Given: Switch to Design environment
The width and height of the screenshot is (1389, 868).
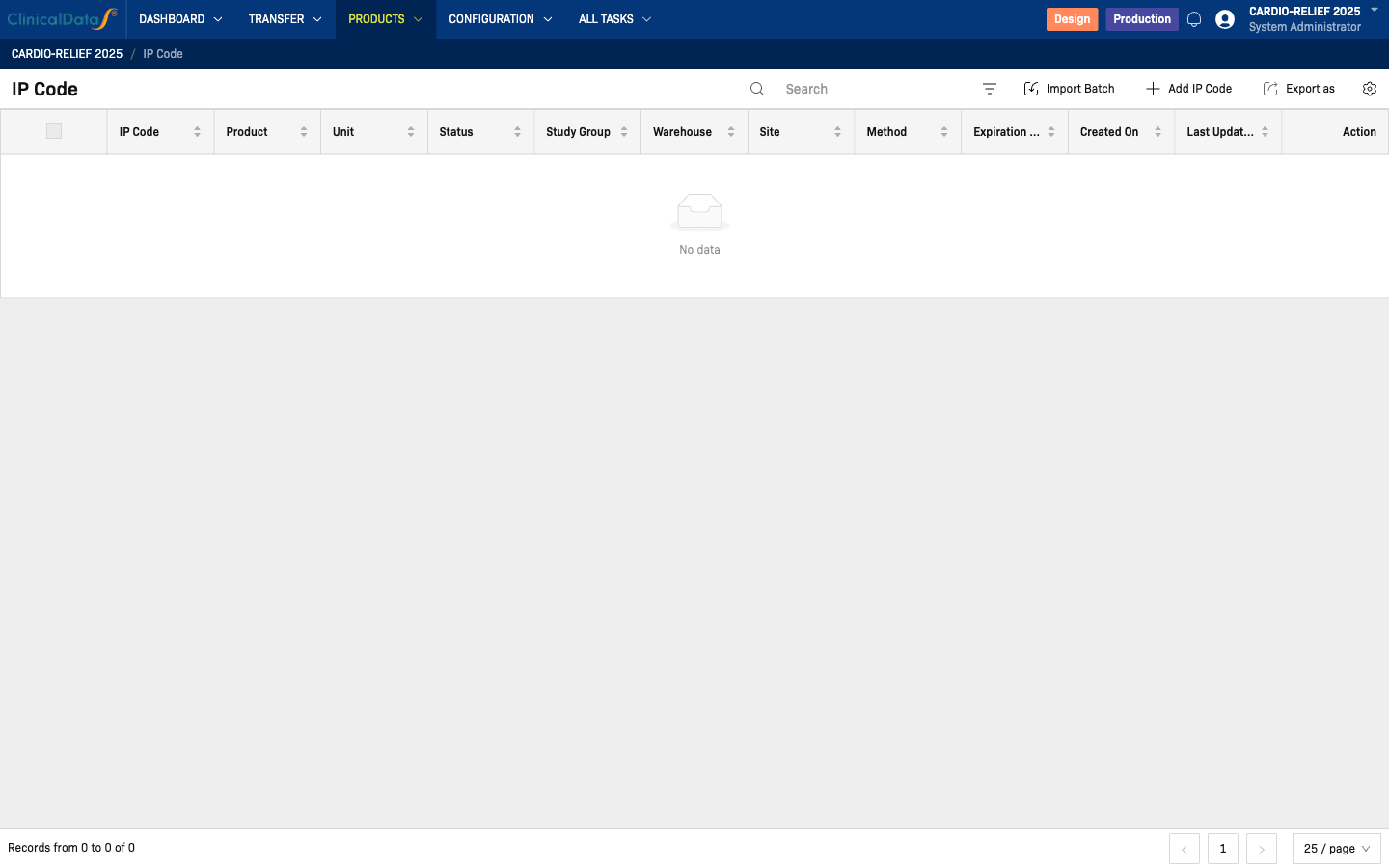Looking at the screenshot, I should 1072,19.
